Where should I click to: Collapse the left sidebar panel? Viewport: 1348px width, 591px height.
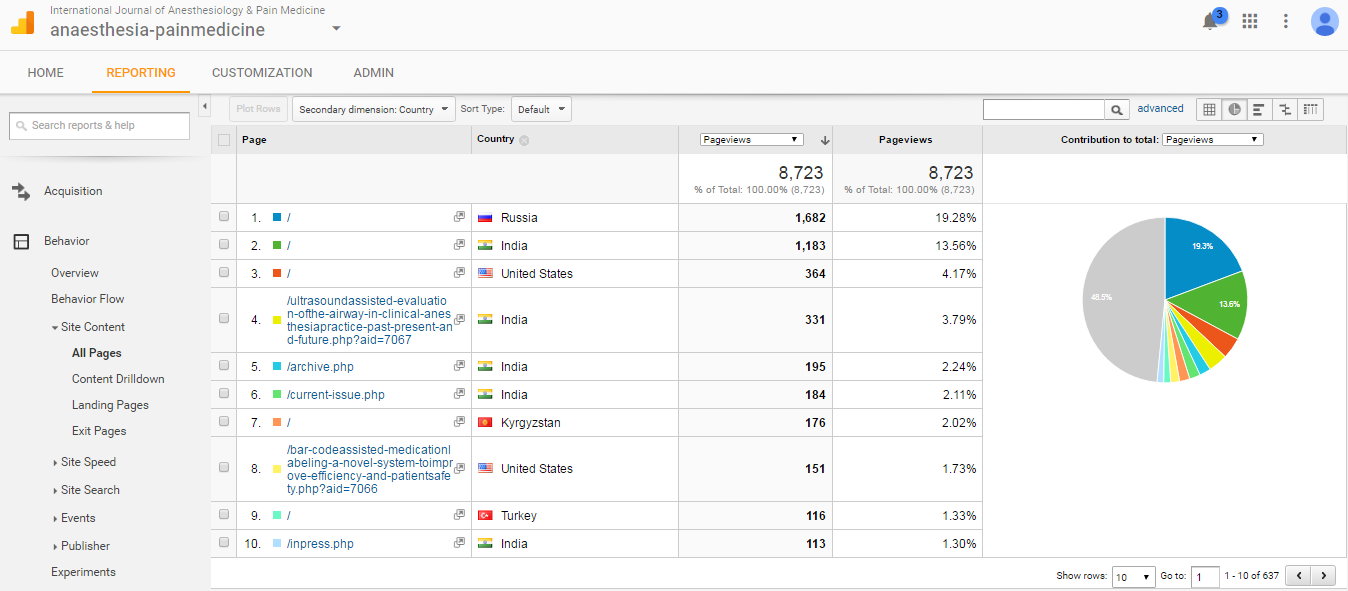tap(204, 106)
